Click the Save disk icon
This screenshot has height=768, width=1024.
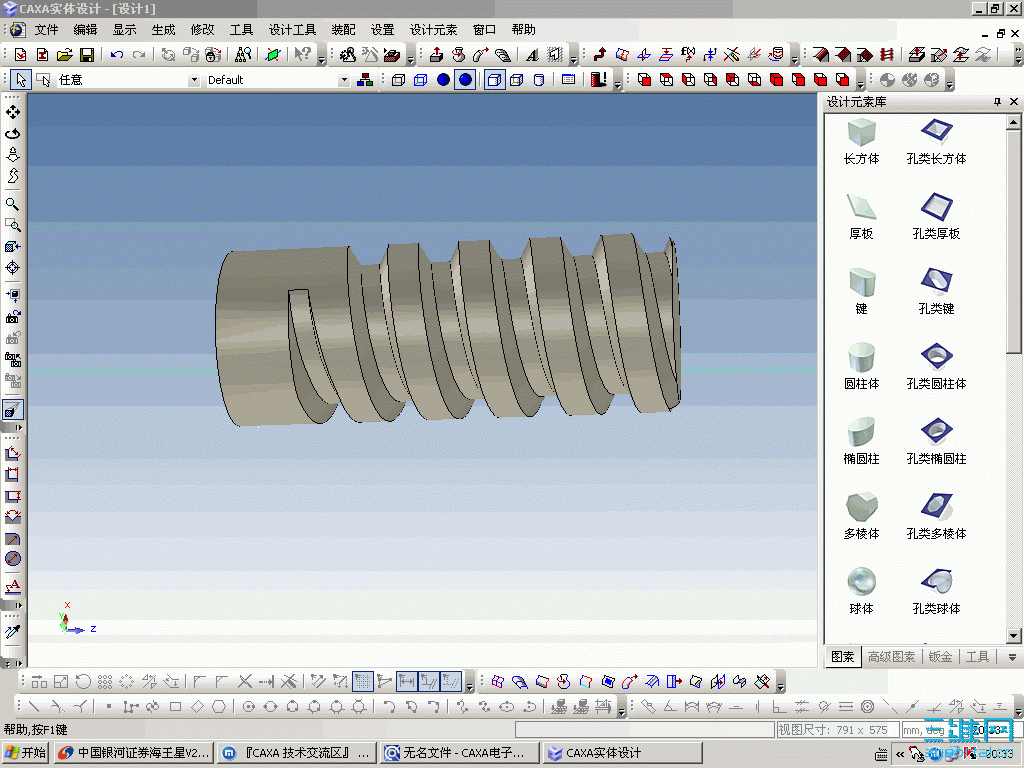point(86,55)
